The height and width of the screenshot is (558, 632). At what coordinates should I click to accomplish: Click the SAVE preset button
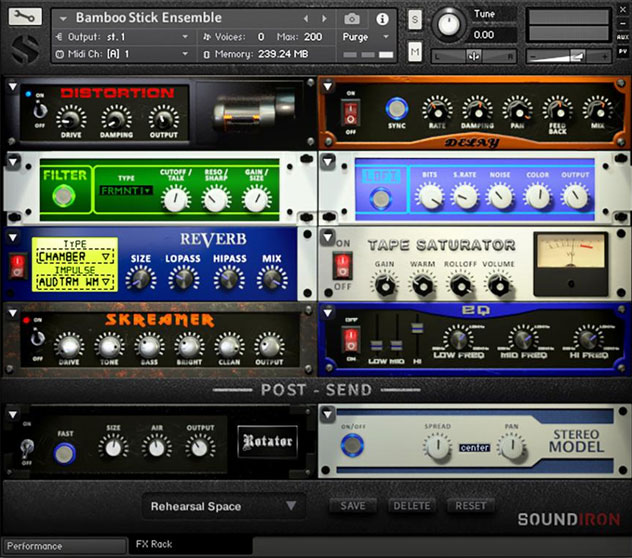(x=352, y=506)
